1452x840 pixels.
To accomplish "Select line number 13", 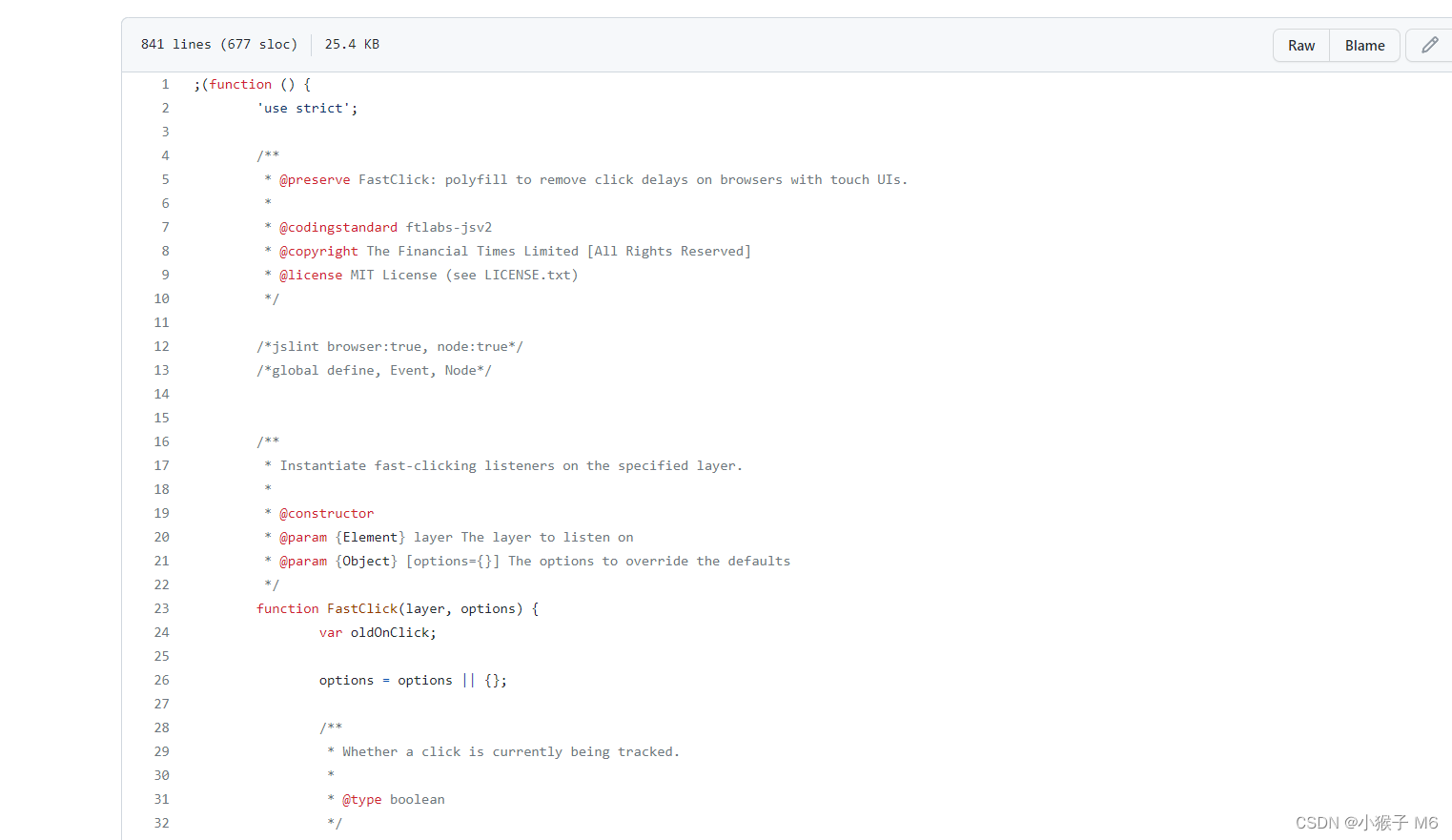I will [161, 370].
